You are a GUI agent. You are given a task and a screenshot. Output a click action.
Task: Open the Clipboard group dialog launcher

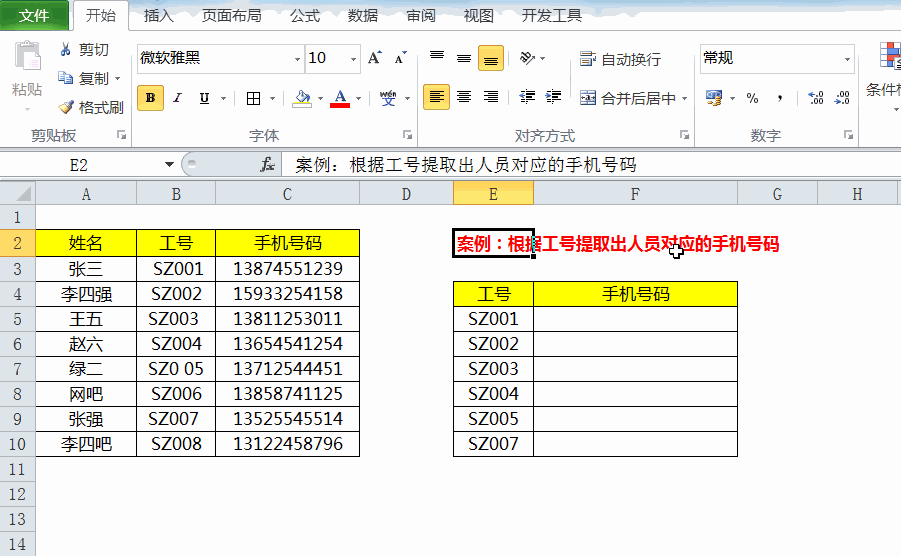(121, 135)
